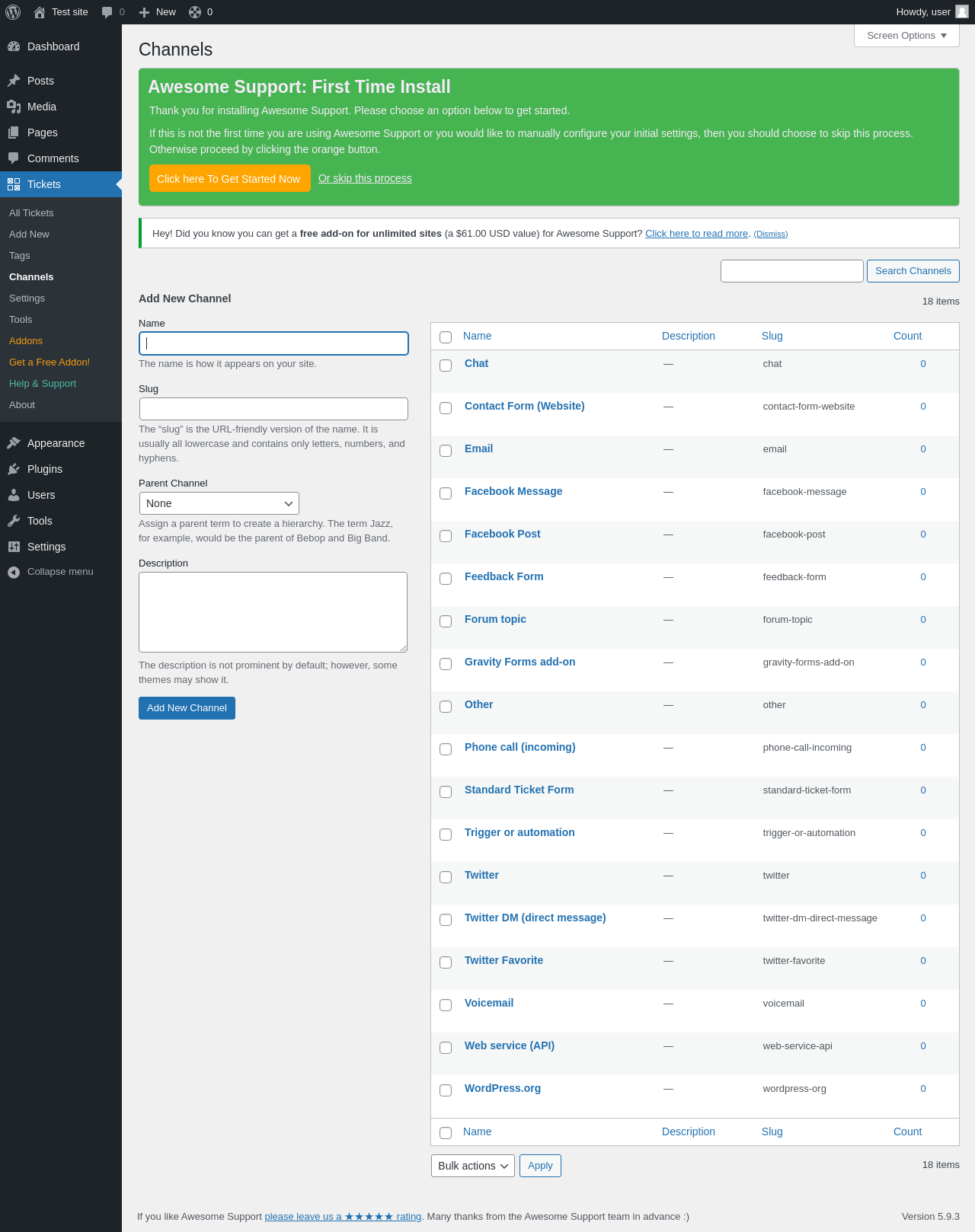Open the Twitter DM (direct message) channel
The image size is (975, 1232).
point(535,918)
